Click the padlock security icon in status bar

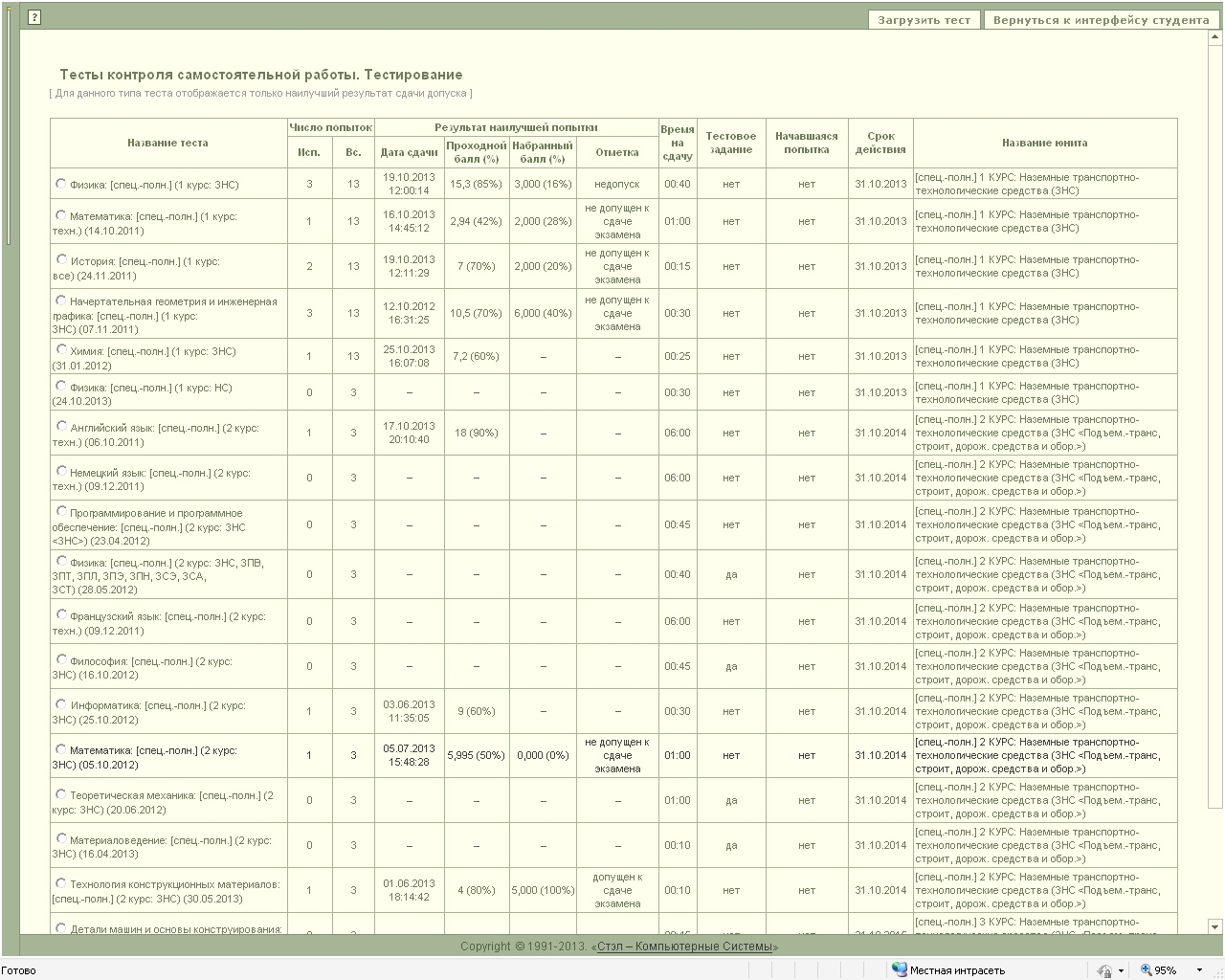[x=1104, y=970]
